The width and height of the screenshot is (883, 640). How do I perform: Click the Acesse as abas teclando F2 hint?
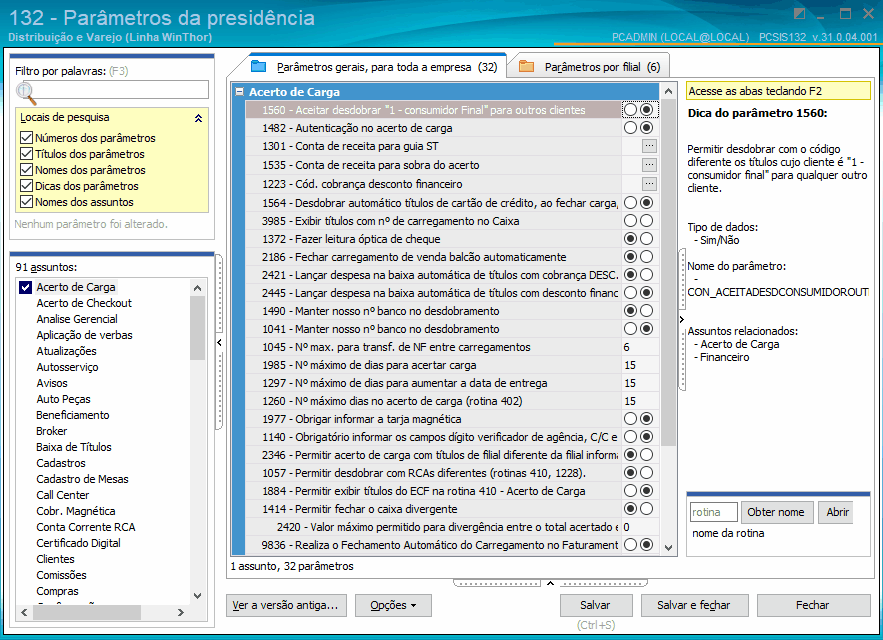point(778,91)
